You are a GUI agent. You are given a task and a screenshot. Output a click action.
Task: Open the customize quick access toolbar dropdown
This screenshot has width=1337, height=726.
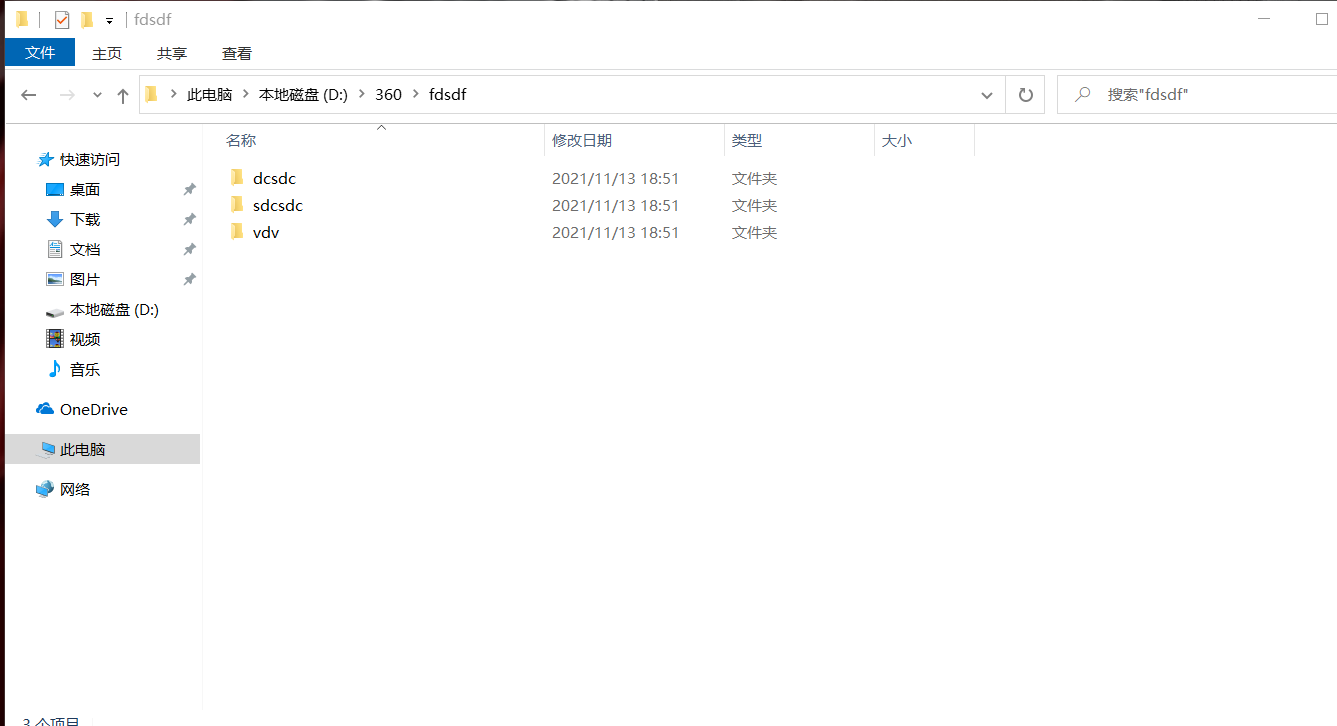pyautogui.click(x=109, y=20)
